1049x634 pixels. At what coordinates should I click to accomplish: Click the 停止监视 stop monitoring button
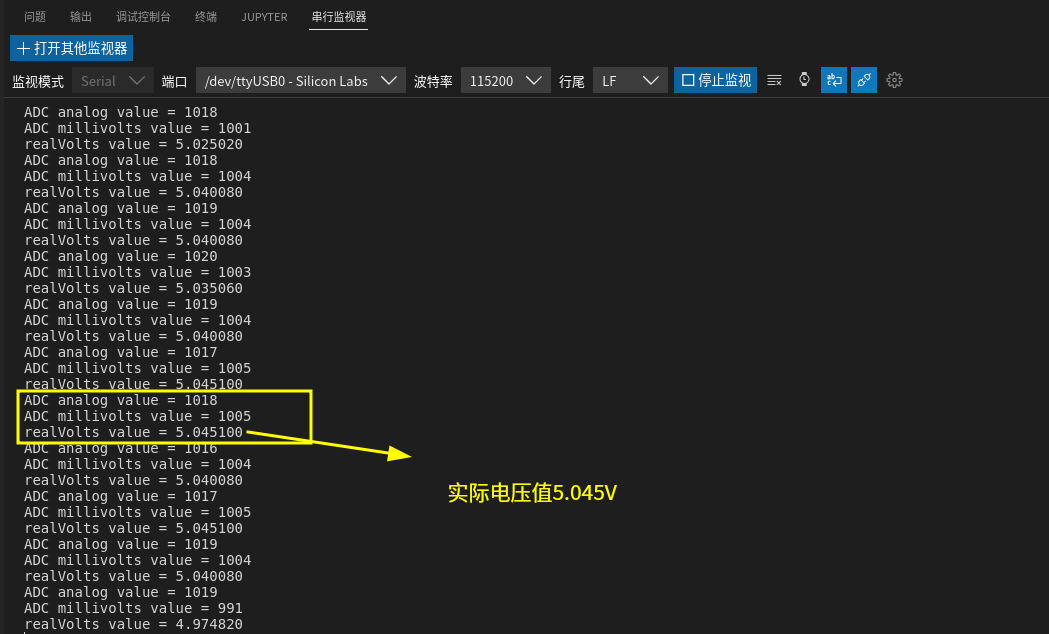pyautogui.click(x=717, y=80)
